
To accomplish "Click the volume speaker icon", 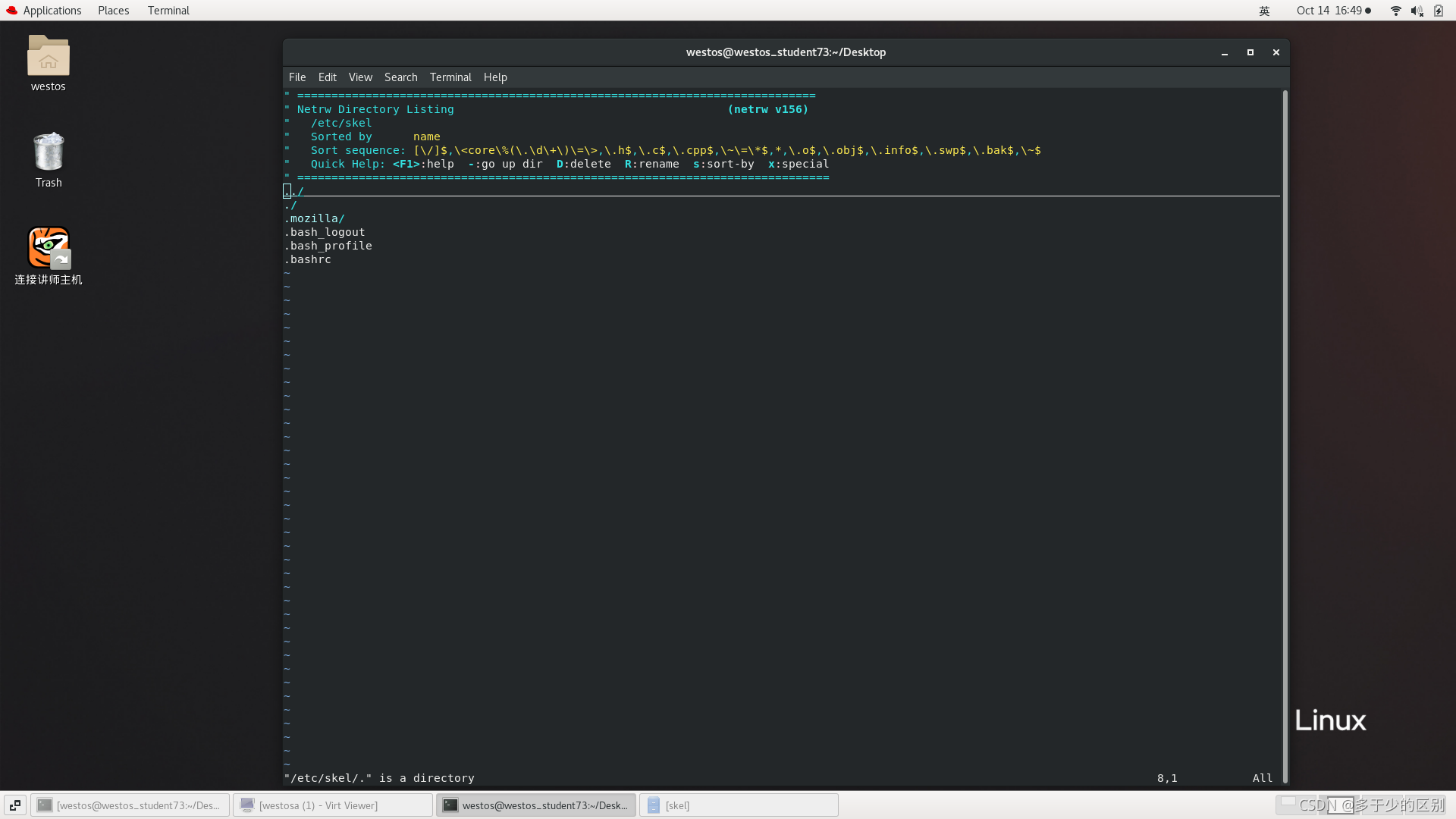I will pyautogui.click(x=1417, y=11).
